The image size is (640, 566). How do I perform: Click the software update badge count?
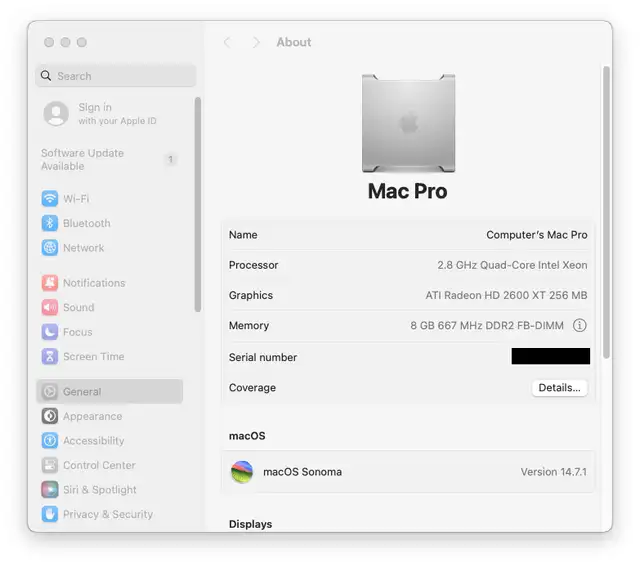171,159
